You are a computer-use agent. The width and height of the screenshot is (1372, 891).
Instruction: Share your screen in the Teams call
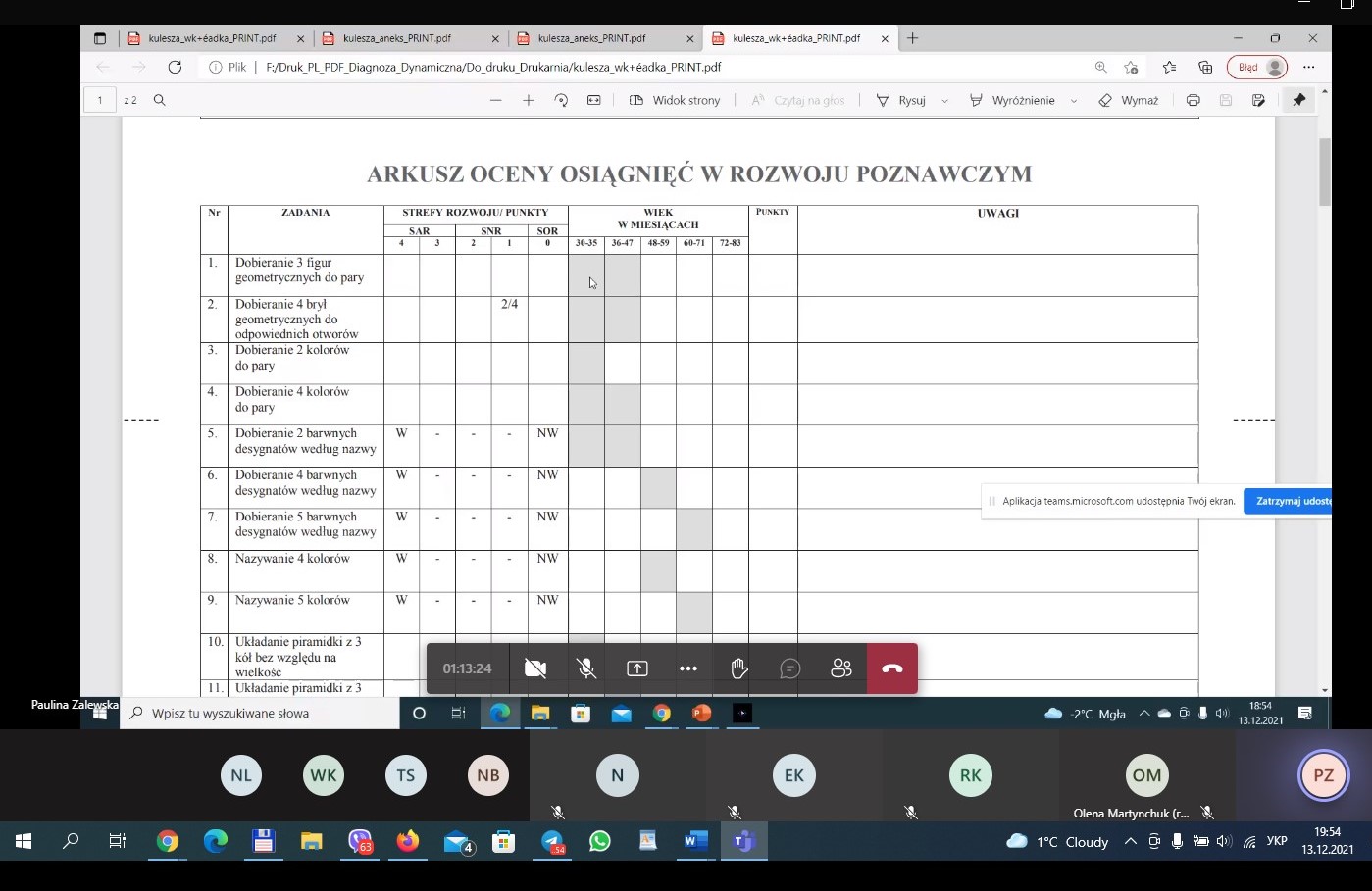635,668
